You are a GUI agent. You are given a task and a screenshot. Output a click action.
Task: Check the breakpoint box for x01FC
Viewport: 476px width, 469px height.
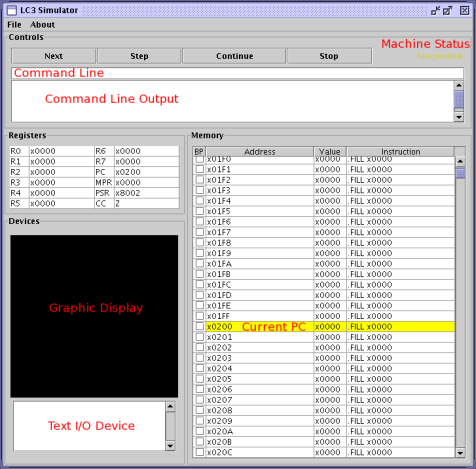click(200, 284)
